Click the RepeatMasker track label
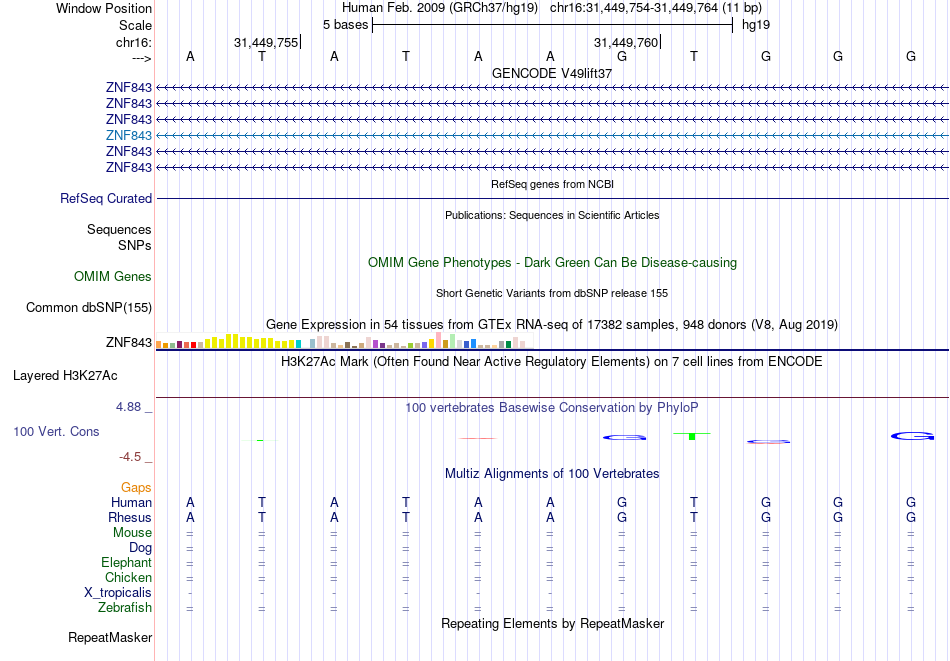950x661 pixels. click(x=110, y=637)
